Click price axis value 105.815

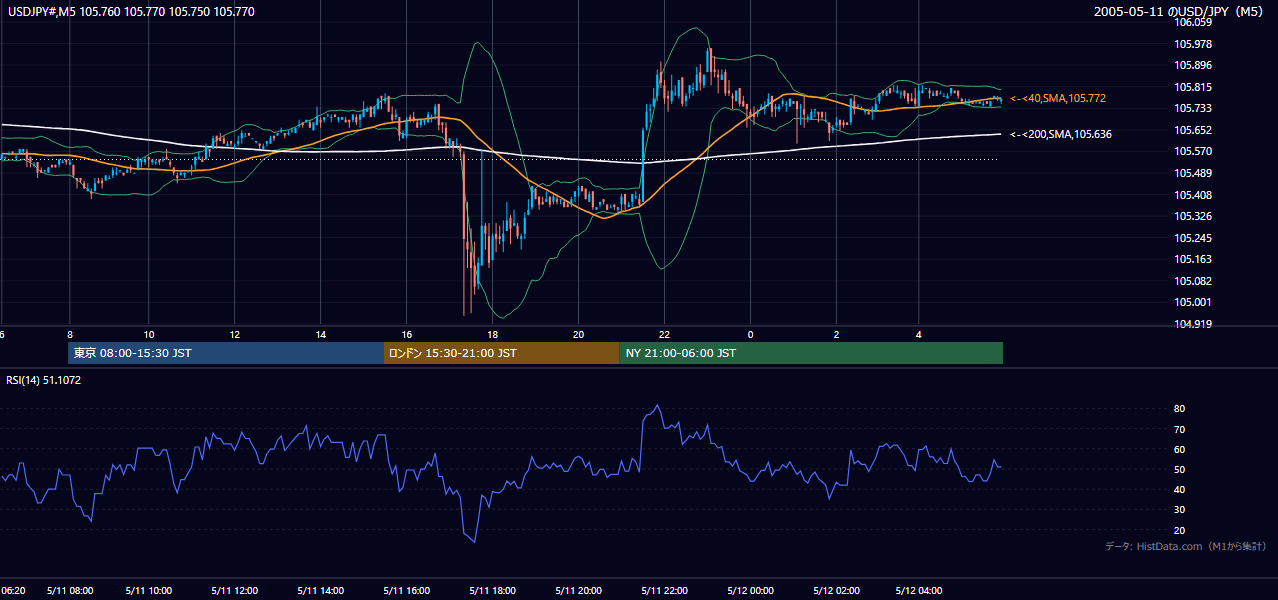point(1192,87)
